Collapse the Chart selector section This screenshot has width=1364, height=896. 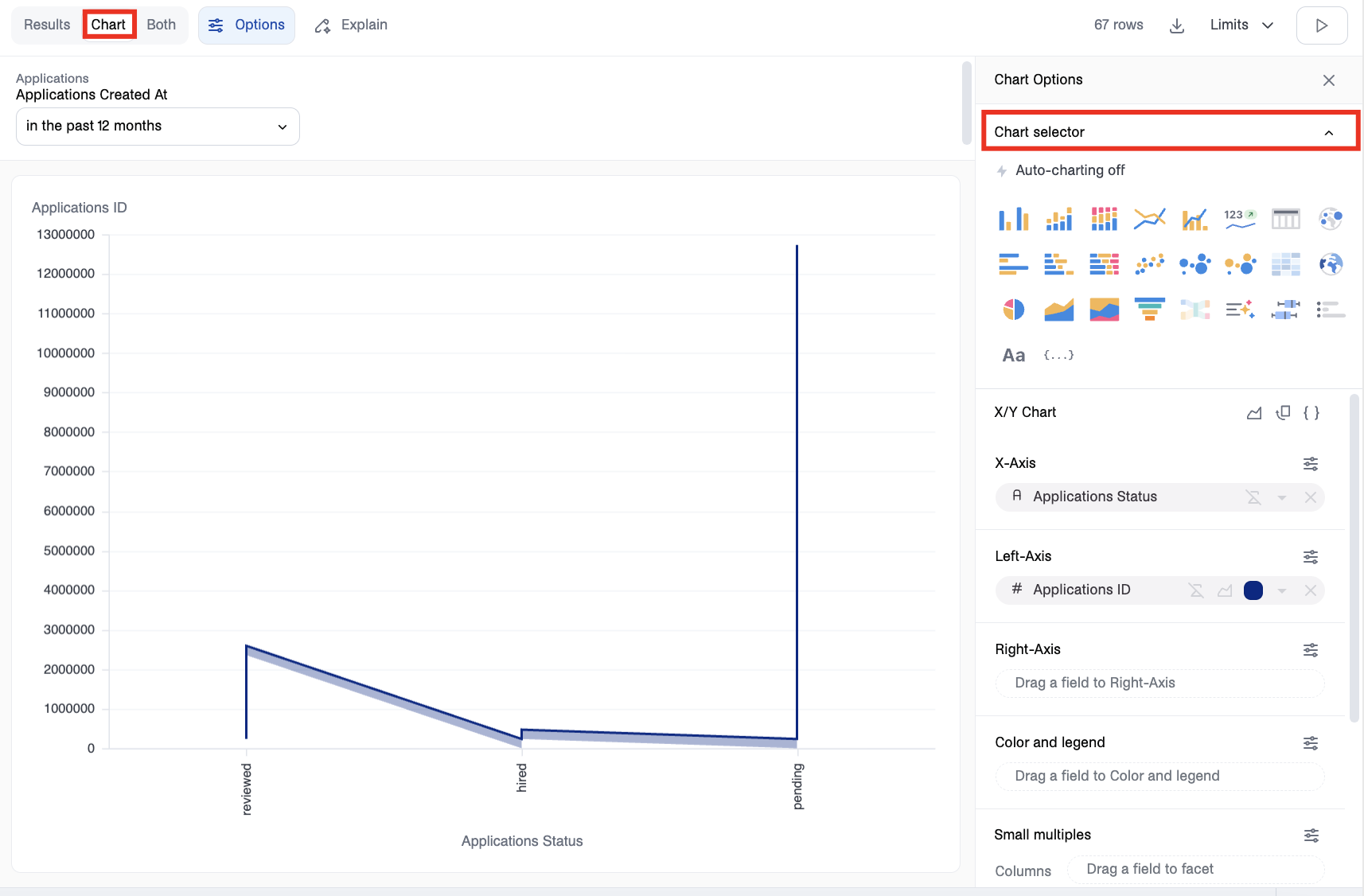pos(1171,132)
